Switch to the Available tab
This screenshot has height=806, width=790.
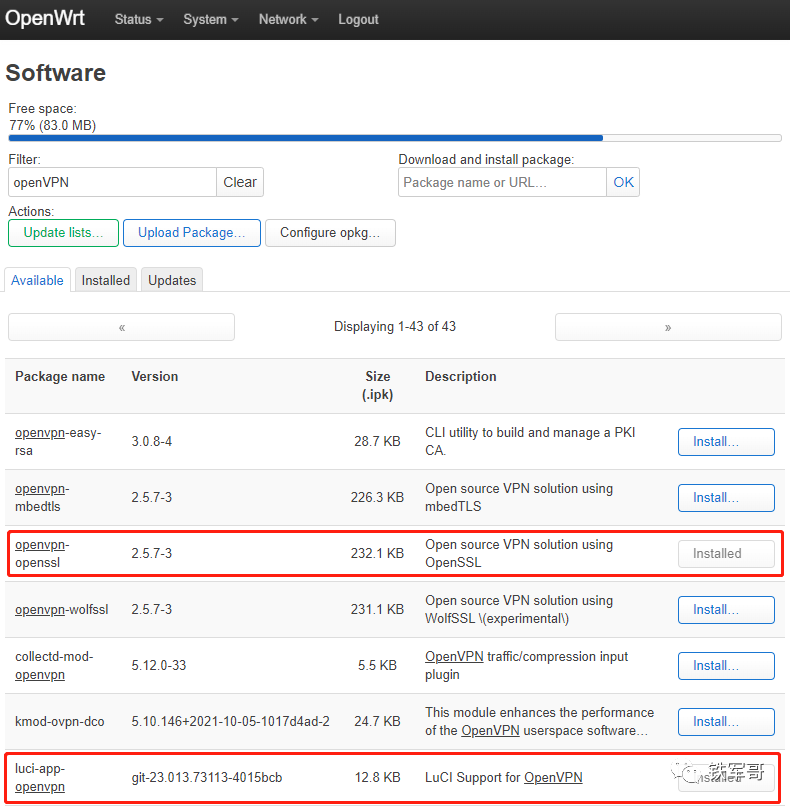point(37,280)
